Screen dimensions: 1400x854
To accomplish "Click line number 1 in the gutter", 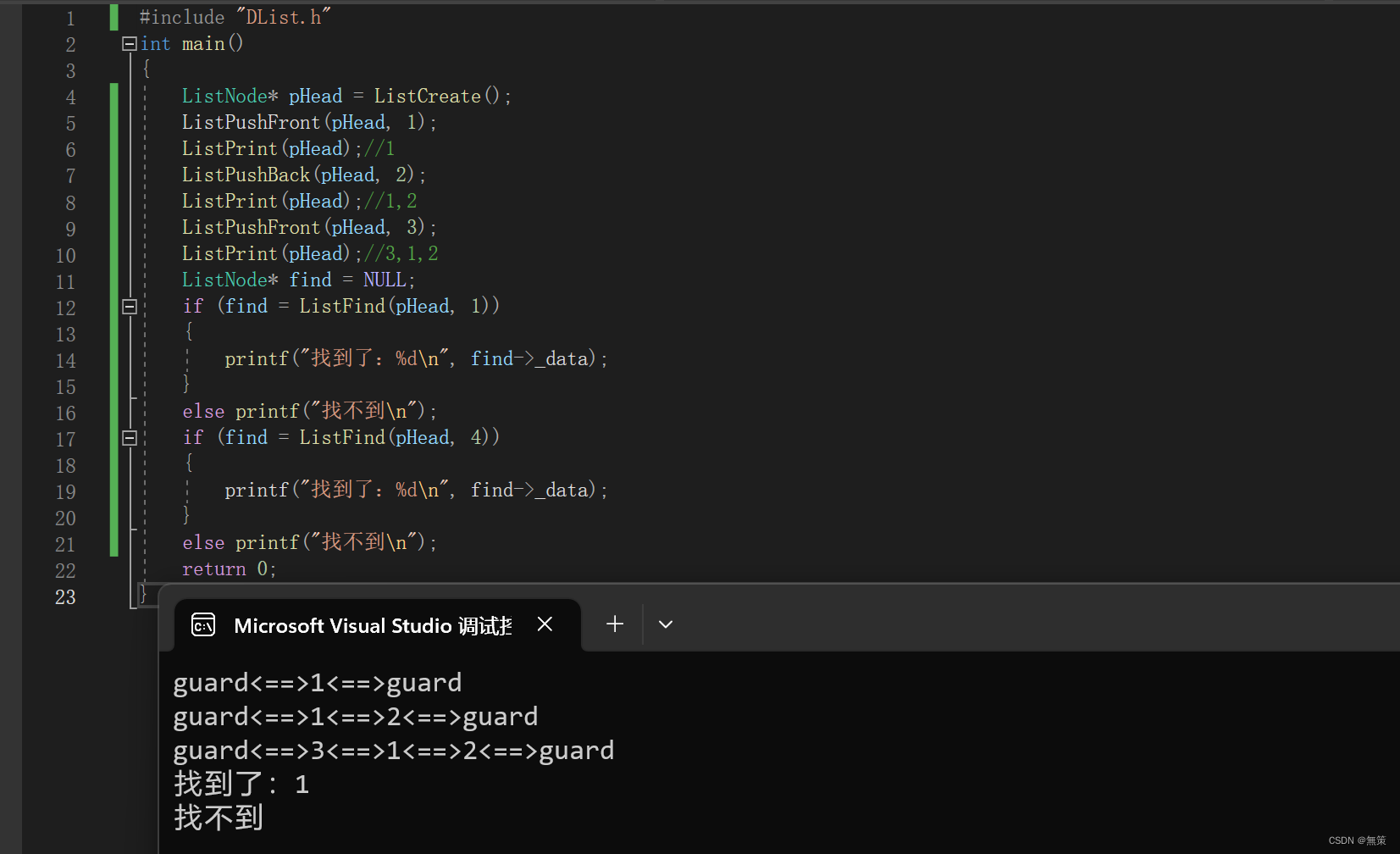I will [x=70, y=19].
